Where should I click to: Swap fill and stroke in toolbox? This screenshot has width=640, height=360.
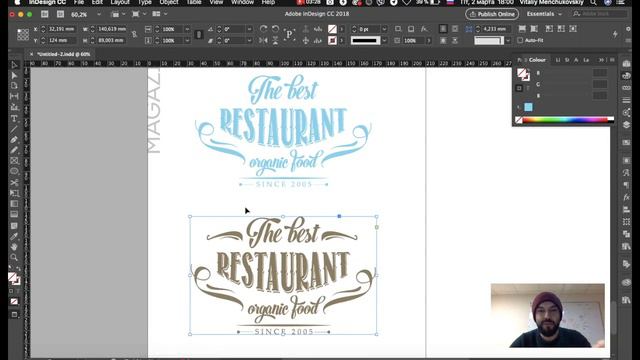pyautogui.click(x=18, y=269)
